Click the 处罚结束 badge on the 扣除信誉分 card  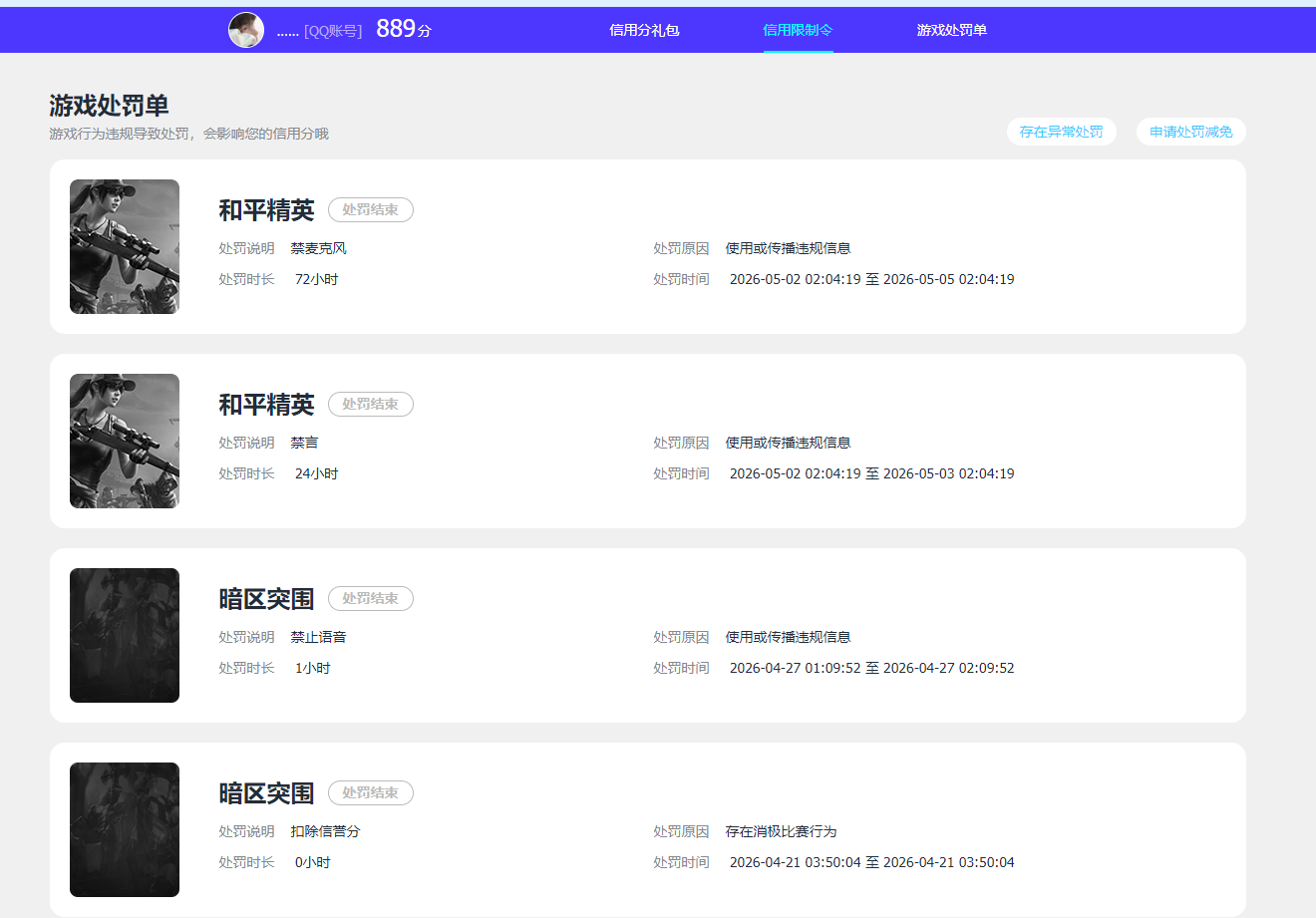pos(371,793)
